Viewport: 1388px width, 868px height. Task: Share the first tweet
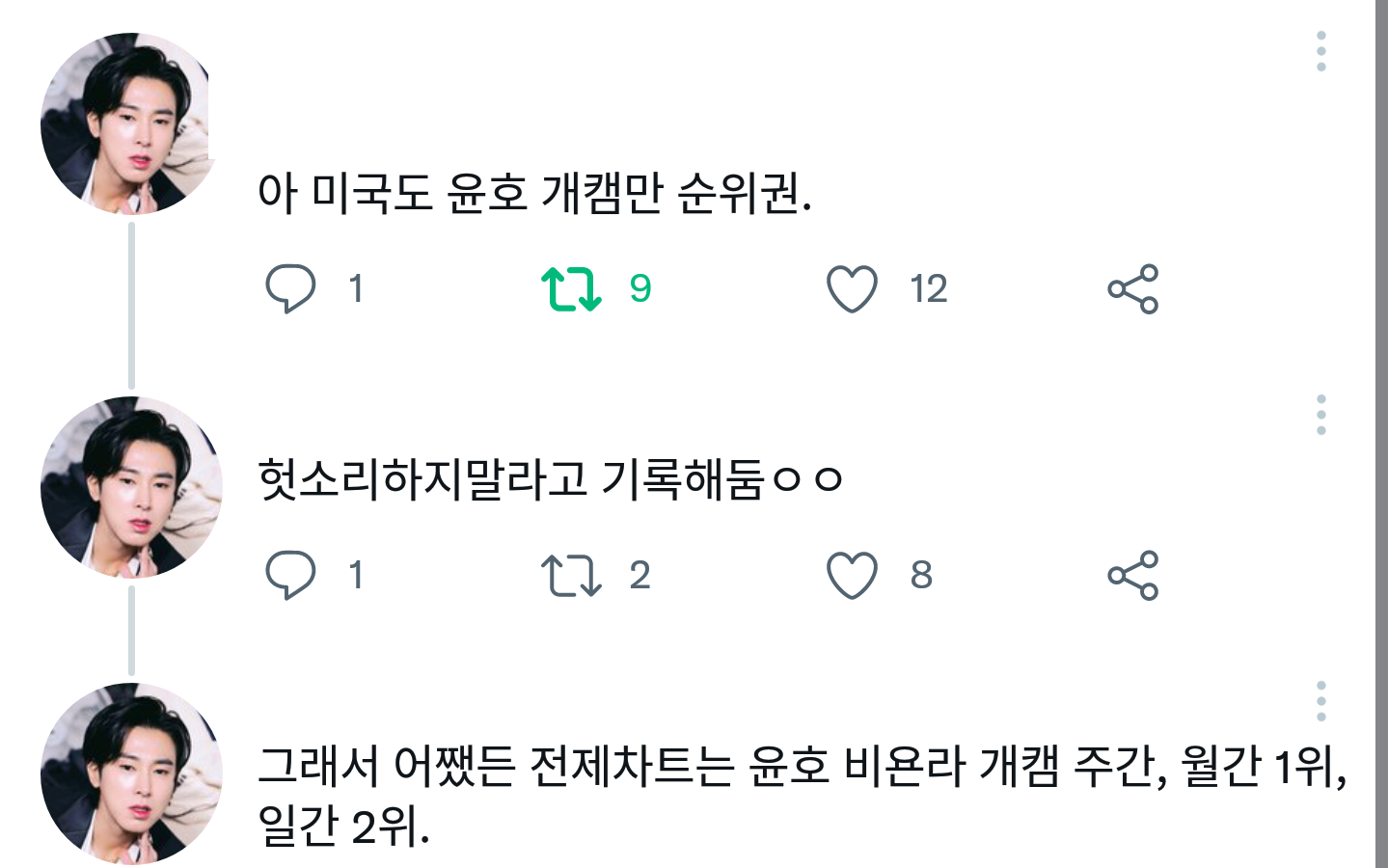point(1132,288)
